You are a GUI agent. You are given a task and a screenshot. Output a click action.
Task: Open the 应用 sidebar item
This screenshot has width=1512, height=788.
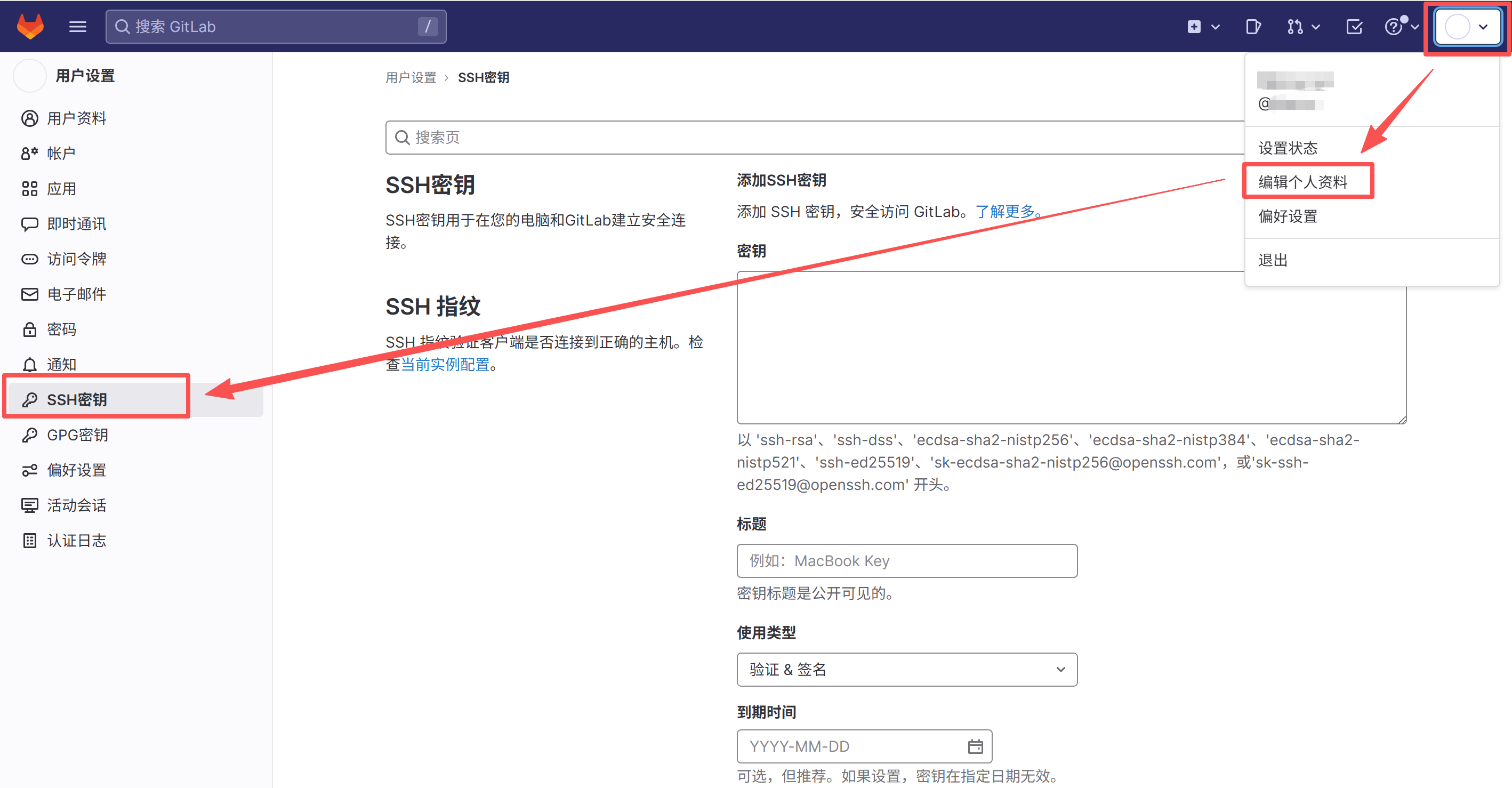pos(136,189)
